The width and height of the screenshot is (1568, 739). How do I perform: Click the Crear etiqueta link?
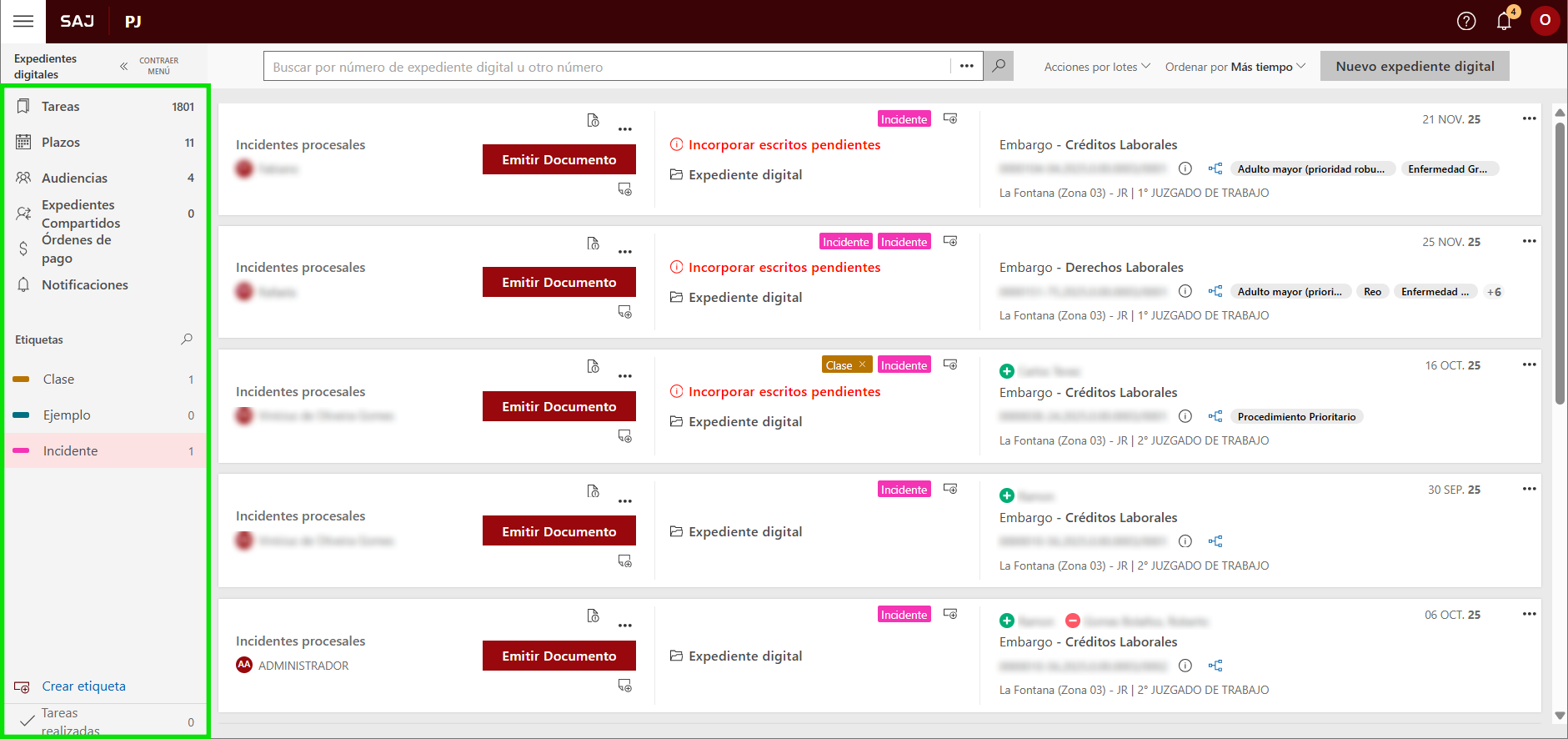[83, 686]
